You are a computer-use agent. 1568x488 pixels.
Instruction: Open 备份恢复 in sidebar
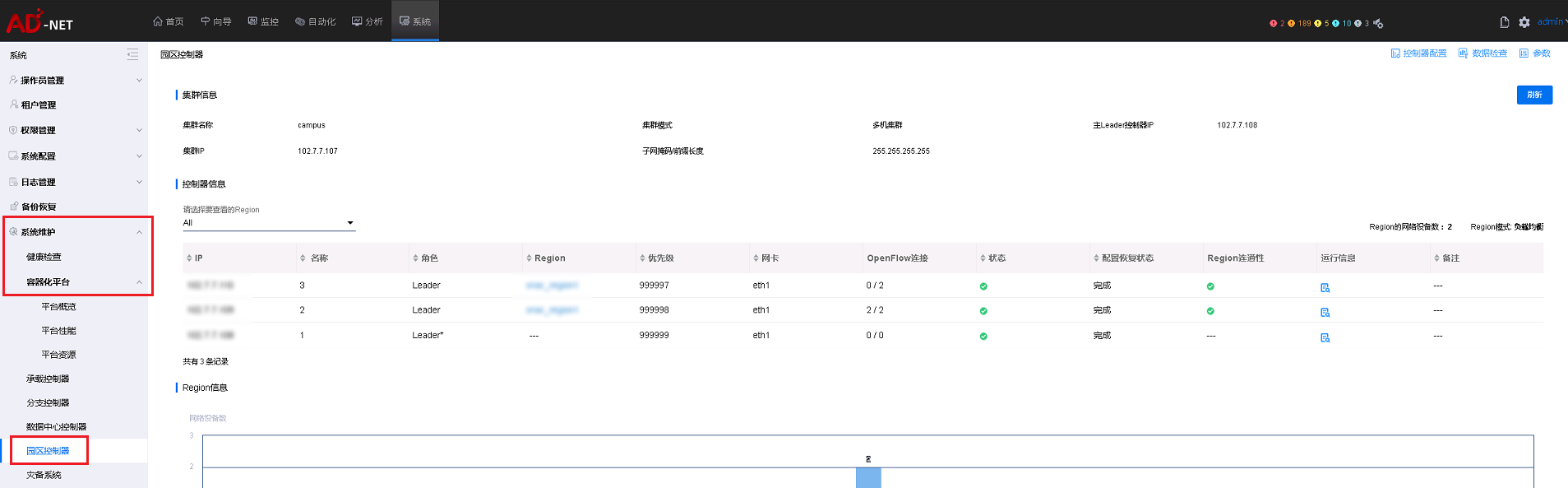39,207
